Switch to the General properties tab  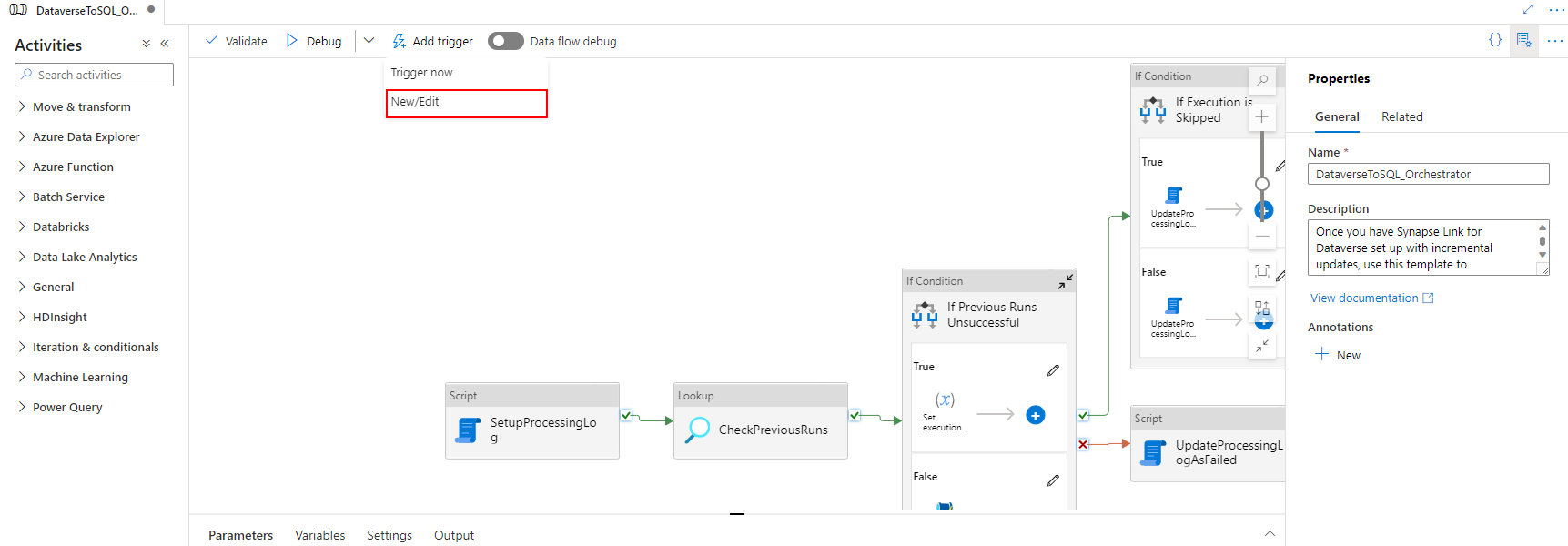pyautogui.click(x=1337, y=116)
